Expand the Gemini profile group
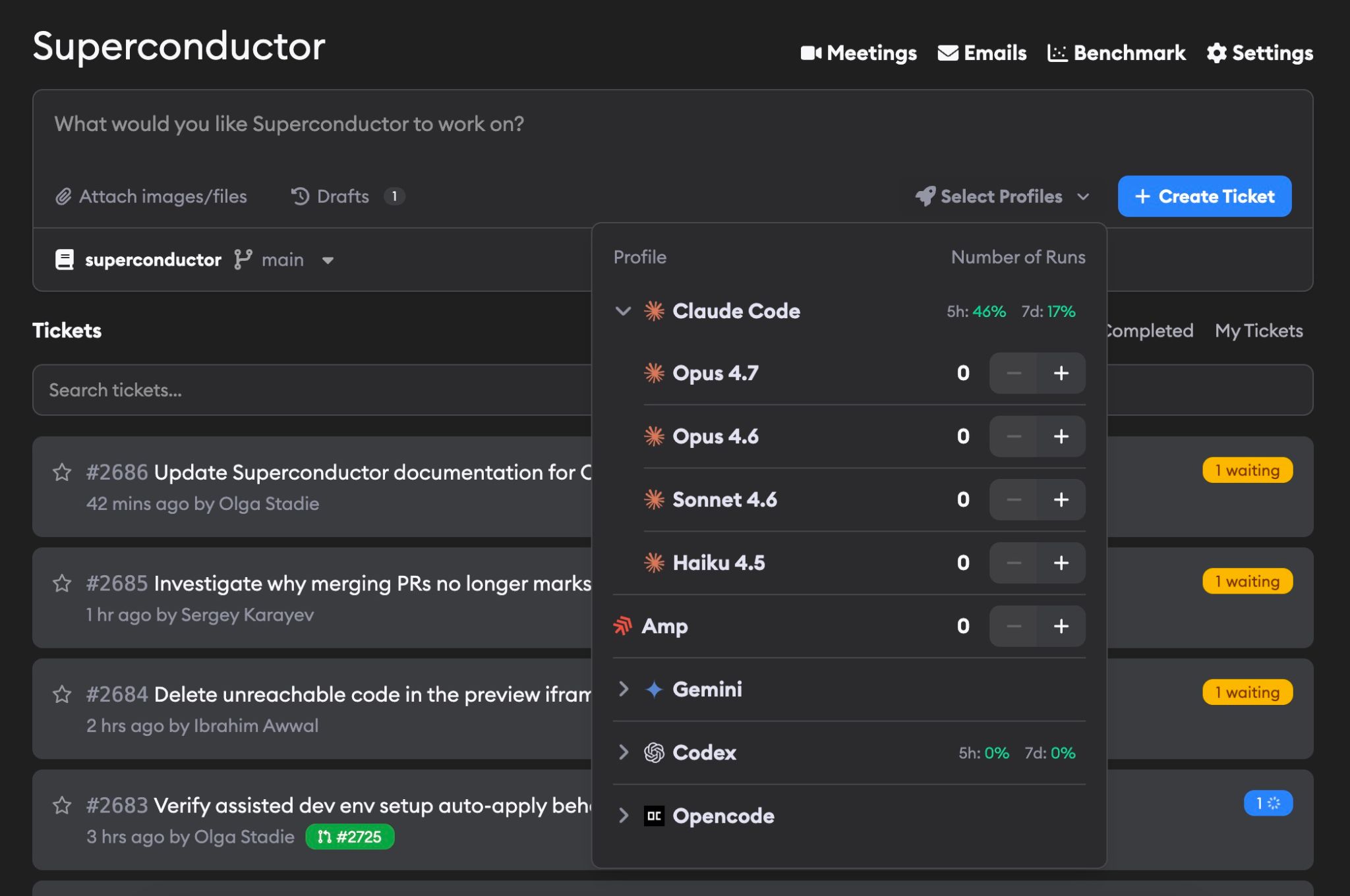This screenshot has height=896, width=1350. (623, 689)
